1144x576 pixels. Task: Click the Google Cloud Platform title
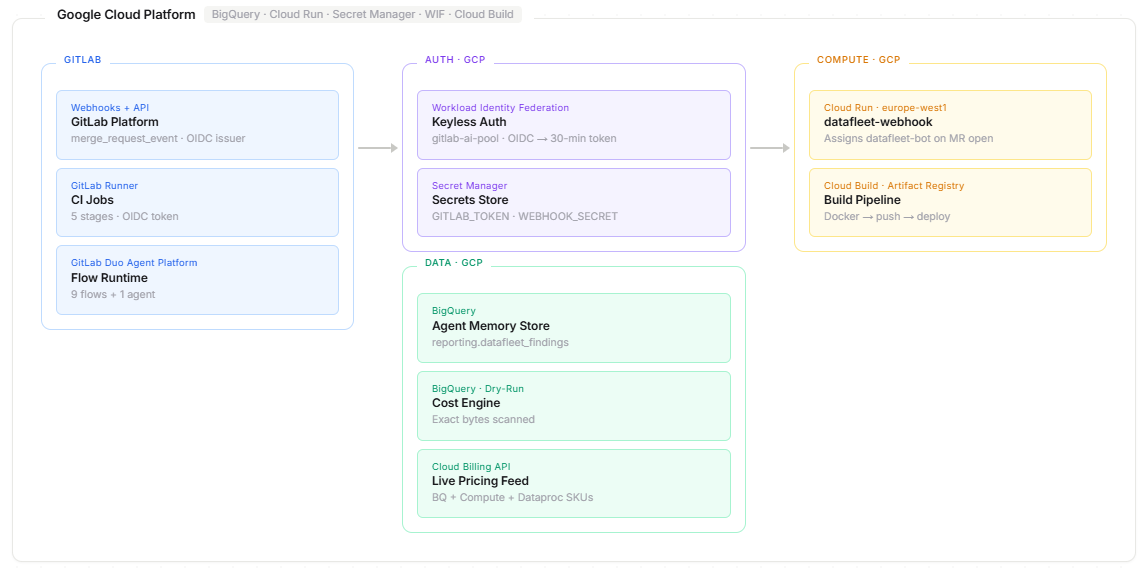tap(126, 15)
